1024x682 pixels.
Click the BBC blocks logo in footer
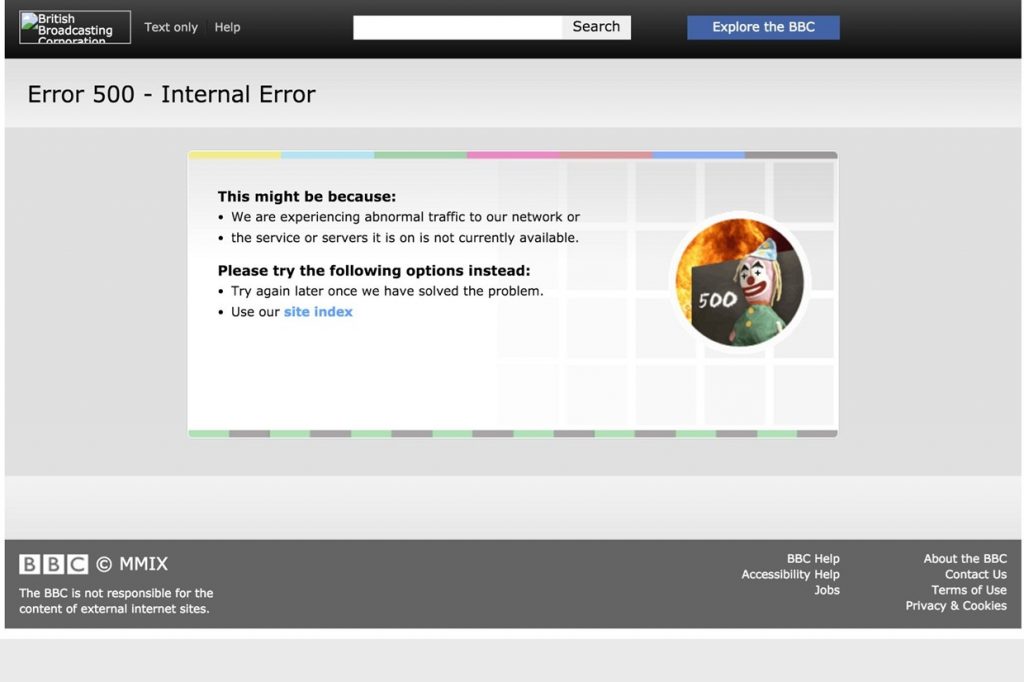pos(53,564)
